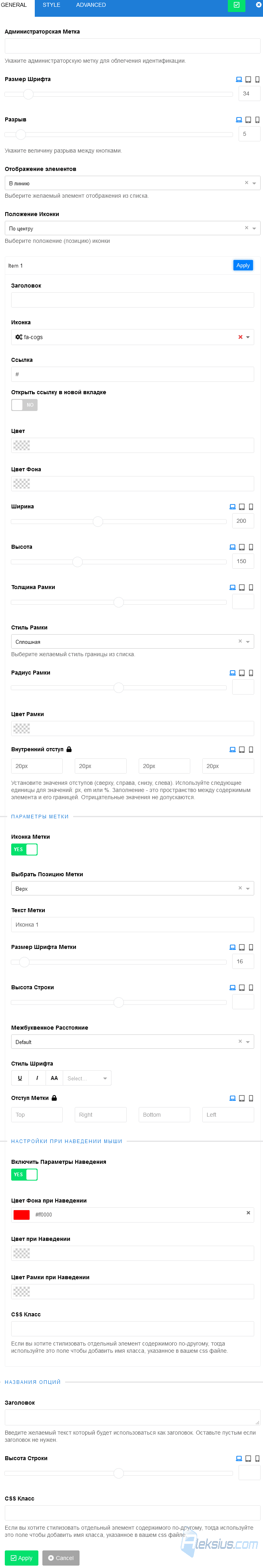This screenshot has width=263, height=1568.
Task: Select the GENERAL tab
Action: [14, 5]
